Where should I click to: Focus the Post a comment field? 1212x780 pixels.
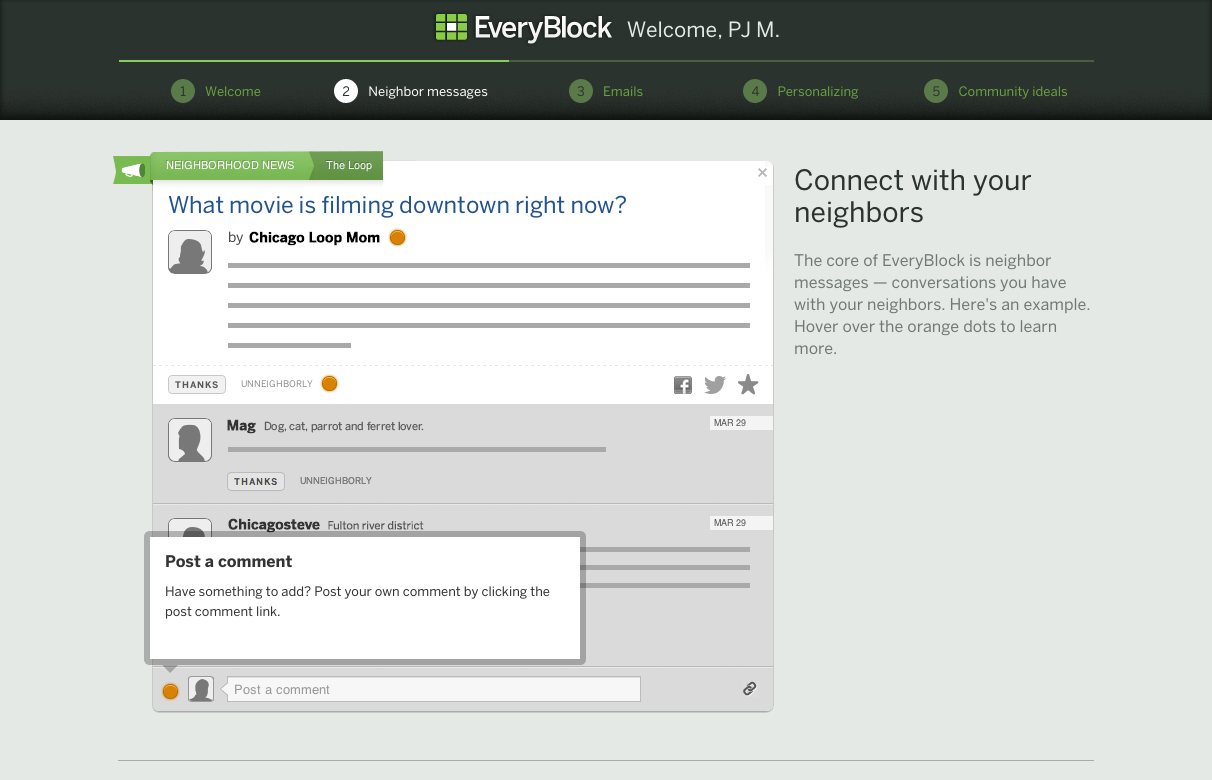(434, 689)
